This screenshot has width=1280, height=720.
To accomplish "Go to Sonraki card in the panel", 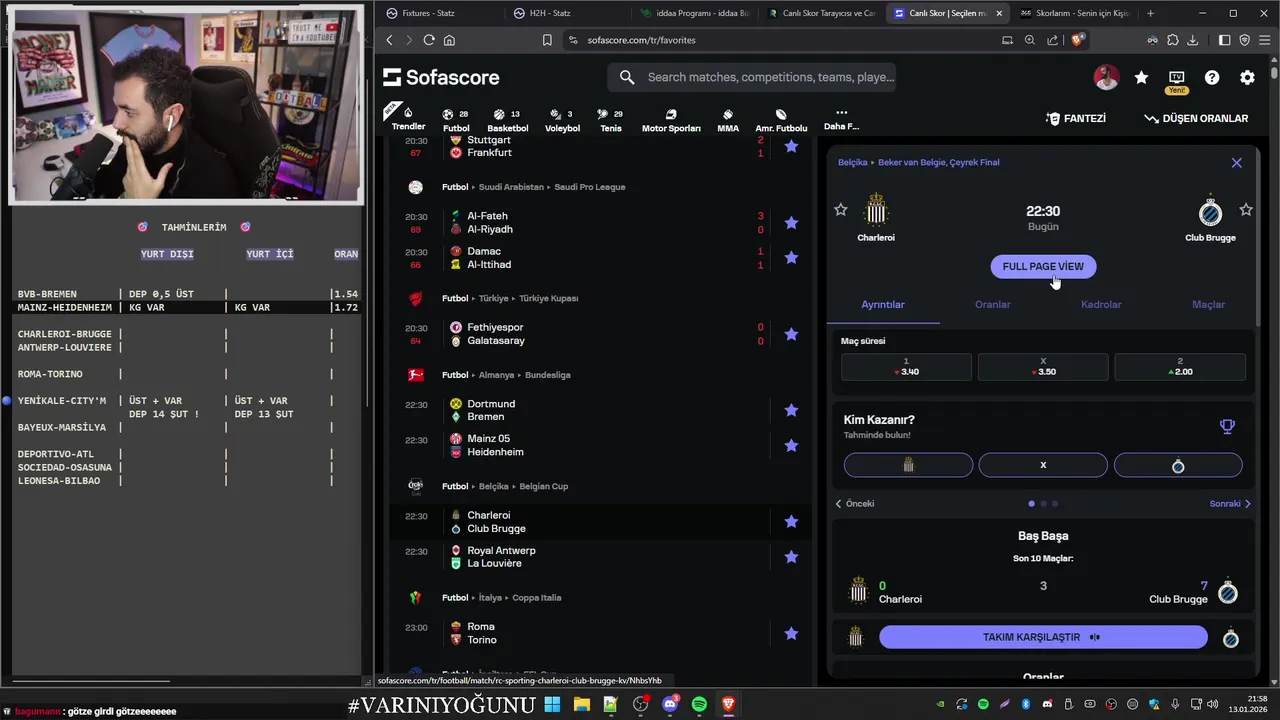I will (1230, 504).
